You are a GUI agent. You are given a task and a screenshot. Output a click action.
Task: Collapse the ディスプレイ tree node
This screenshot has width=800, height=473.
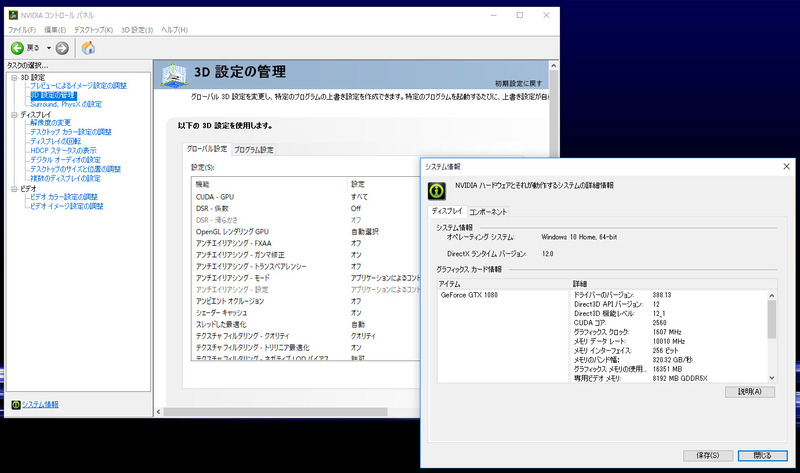[14, 115]
